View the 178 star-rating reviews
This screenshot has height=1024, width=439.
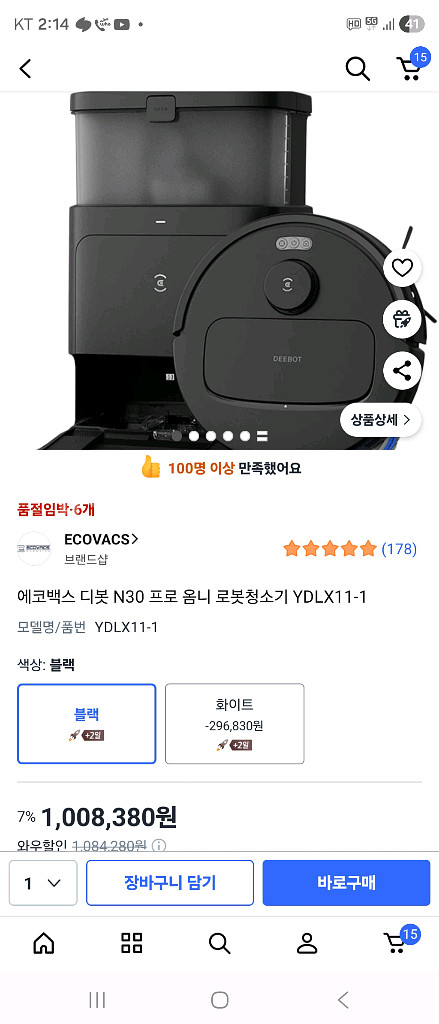(x=350, y=549)
